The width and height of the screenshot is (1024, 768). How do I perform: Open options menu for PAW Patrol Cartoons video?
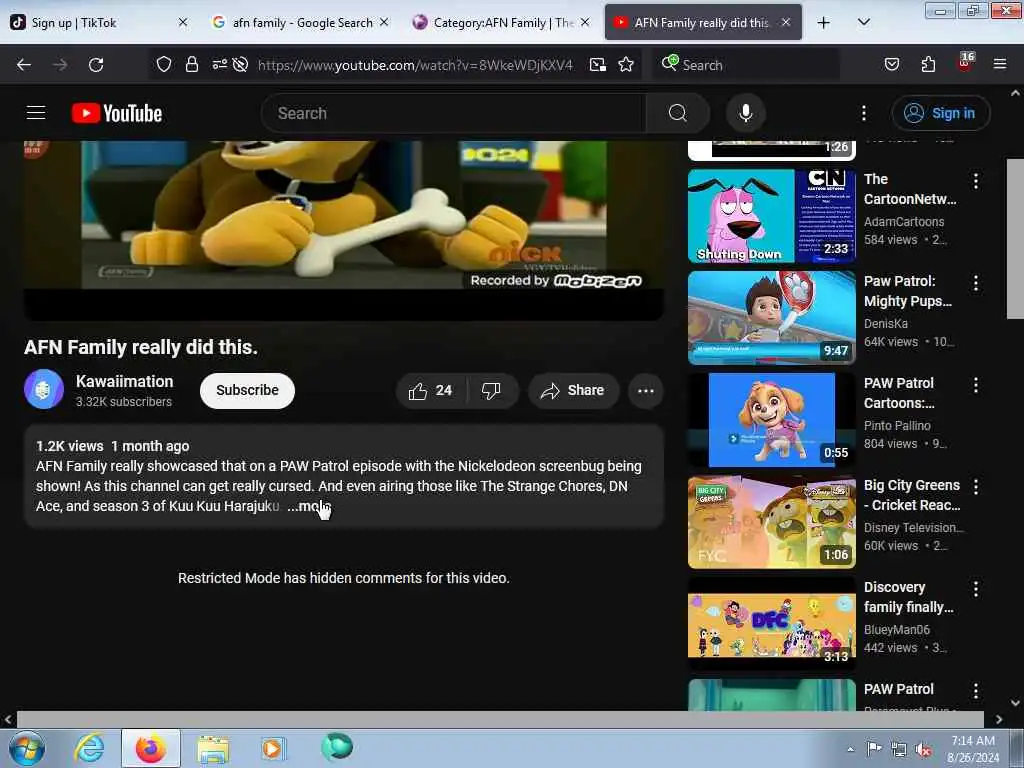coord(976,385)
